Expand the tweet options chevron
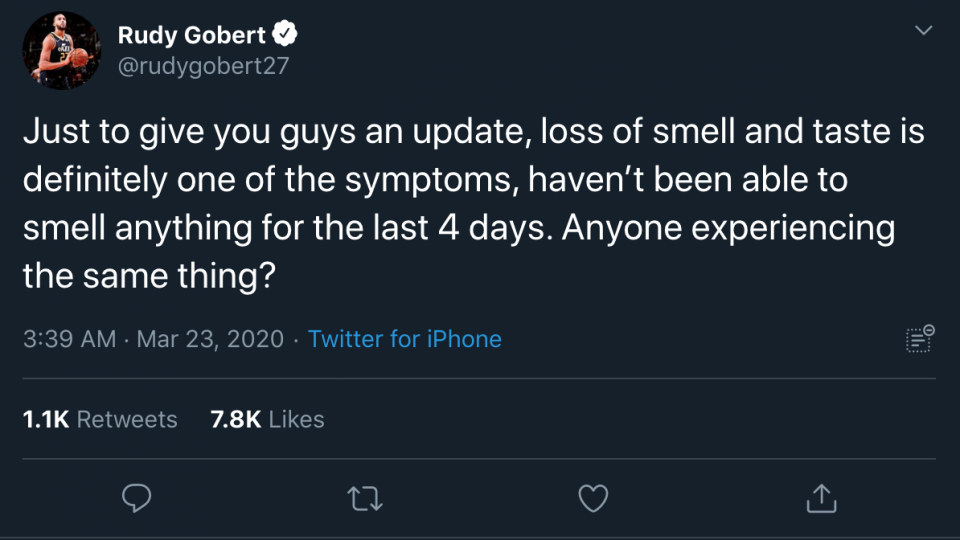The height and width of the screenshot is (540, 960). [924, 32]
